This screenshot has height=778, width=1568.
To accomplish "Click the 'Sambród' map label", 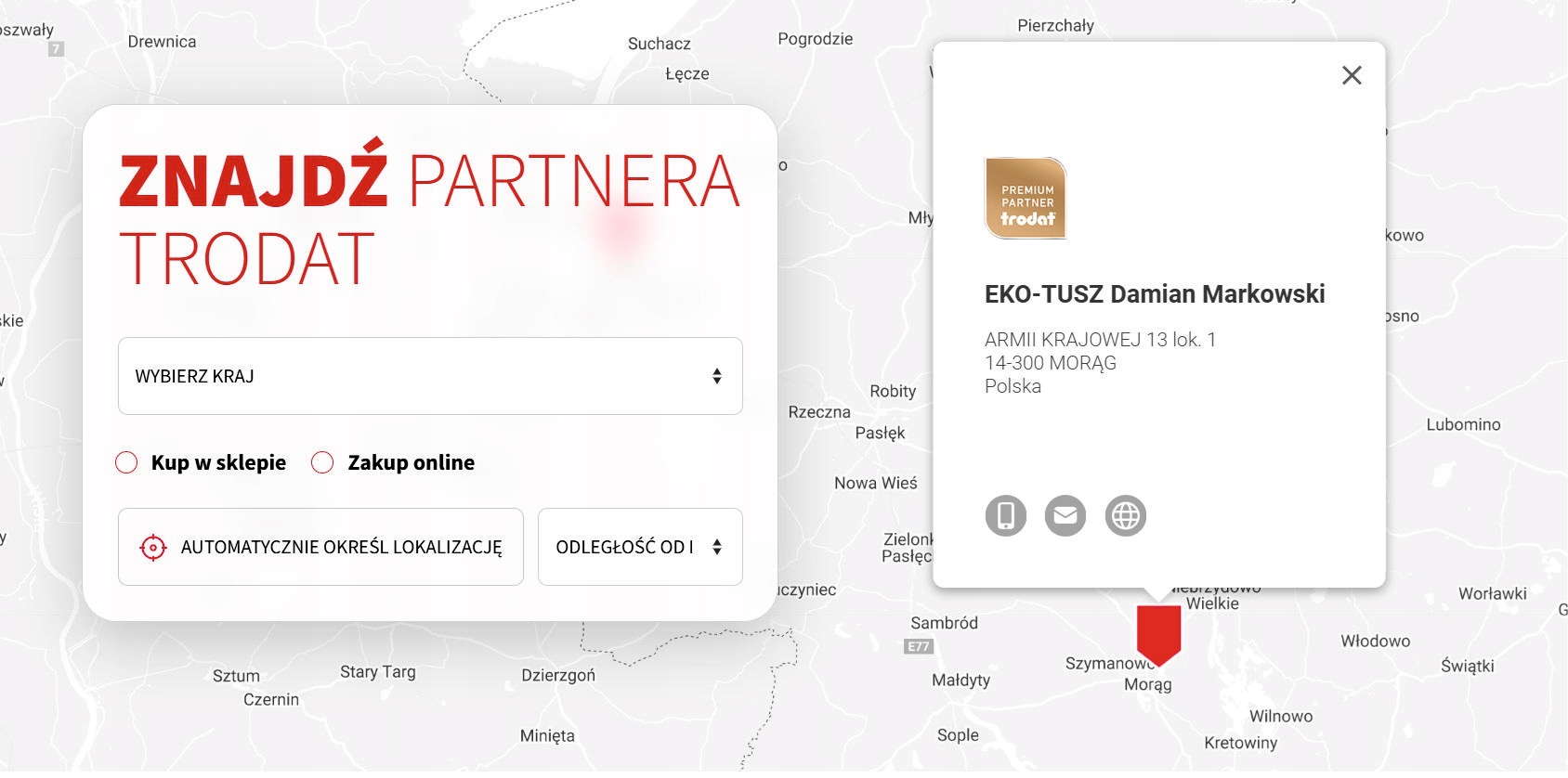I will pyautogui.click(x=945, y=623).
